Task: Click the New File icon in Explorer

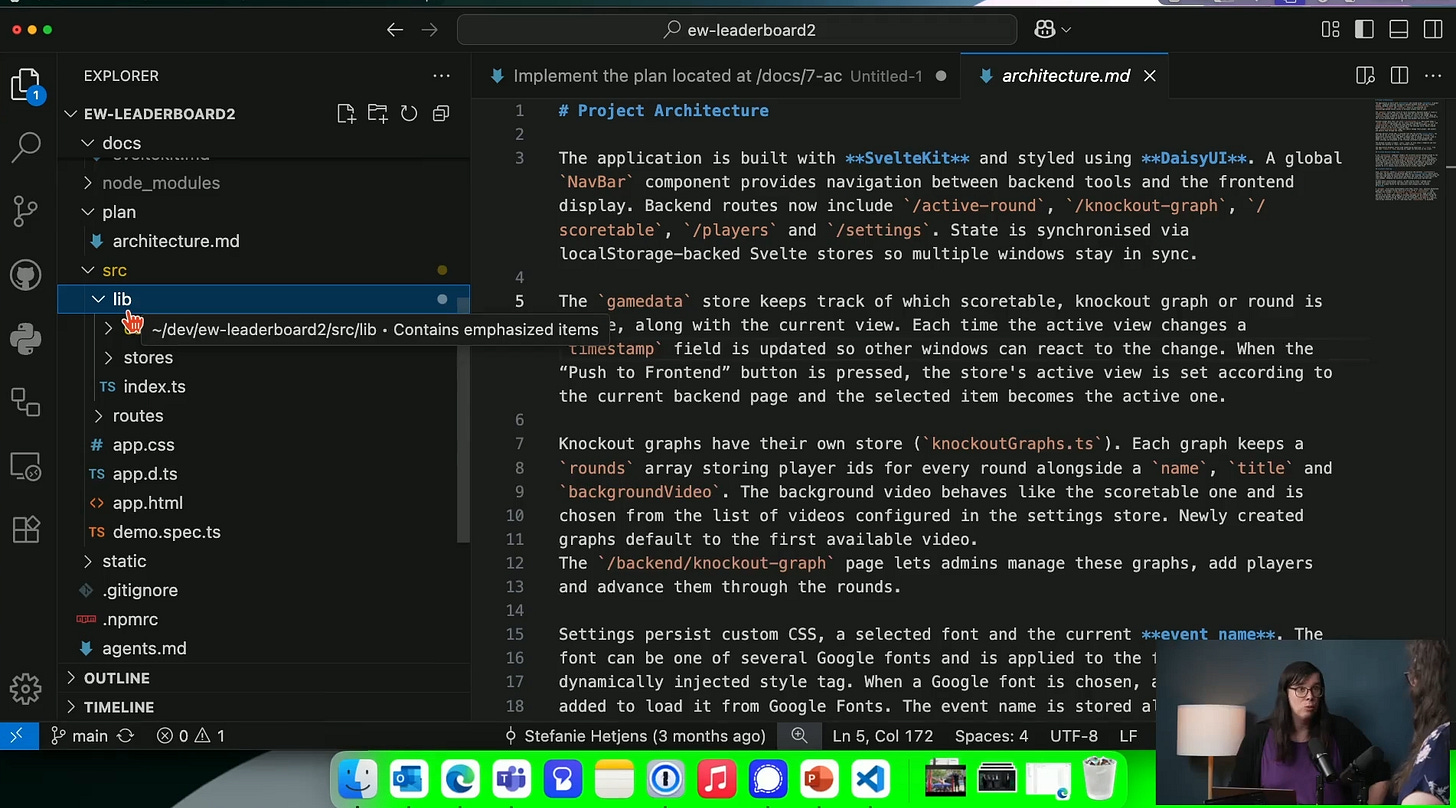Action: coord(346,114)
